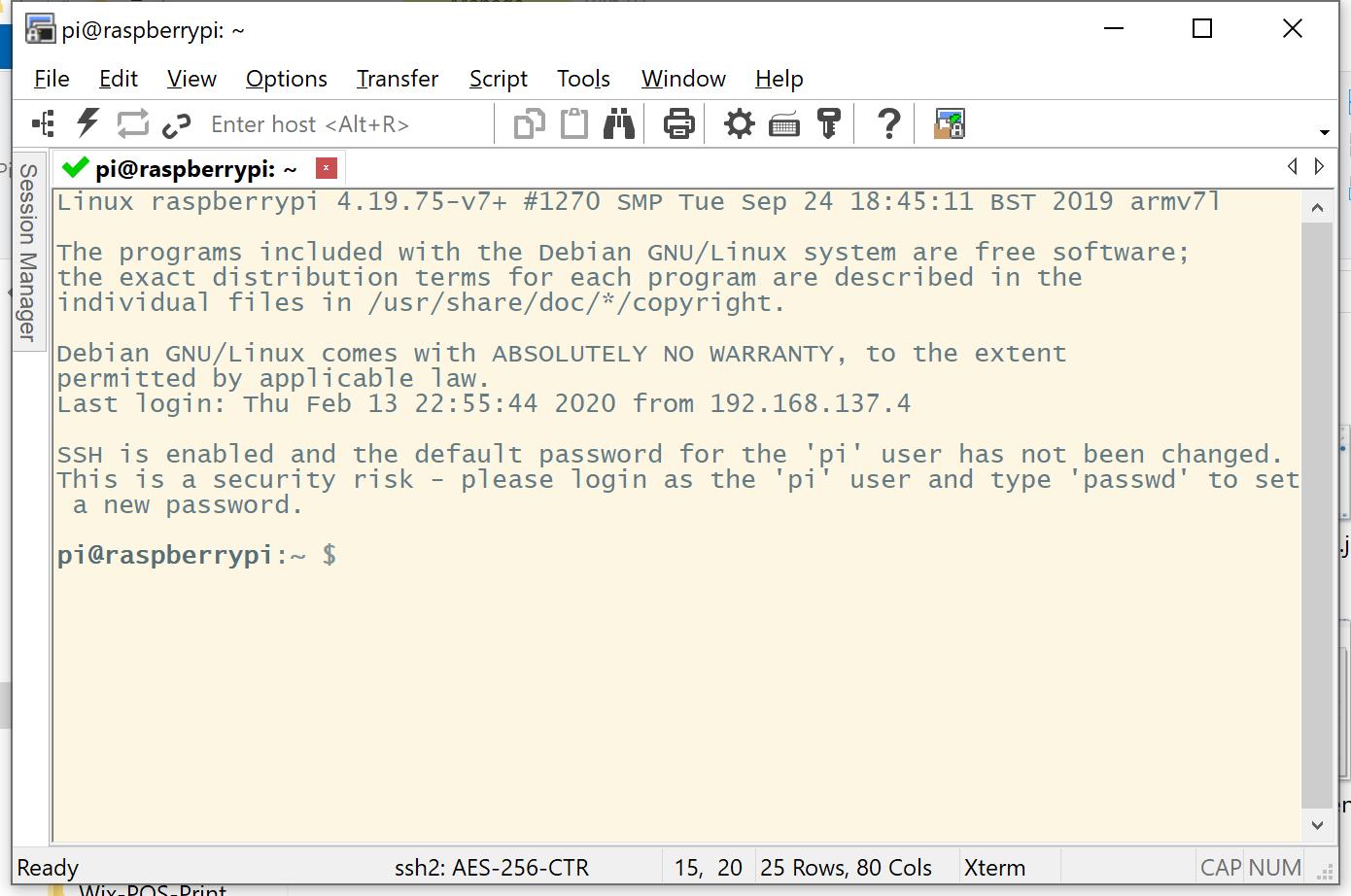
Task: Click the Reconnect arrows icon
Action: click(133, 123)
